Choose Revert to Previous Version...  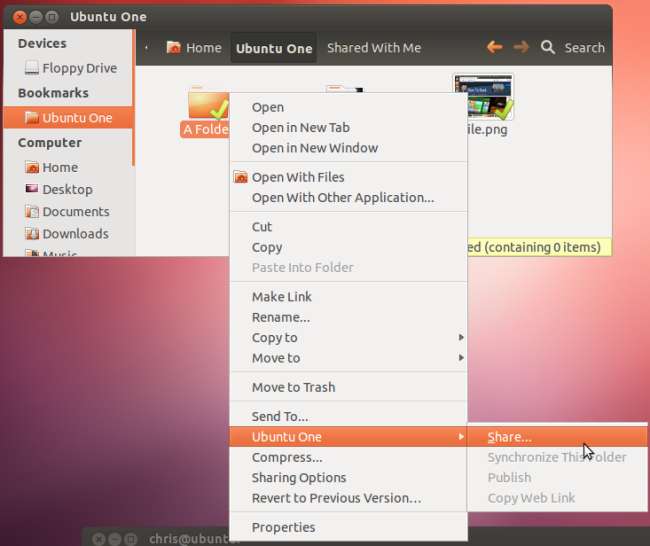[348, 497]
